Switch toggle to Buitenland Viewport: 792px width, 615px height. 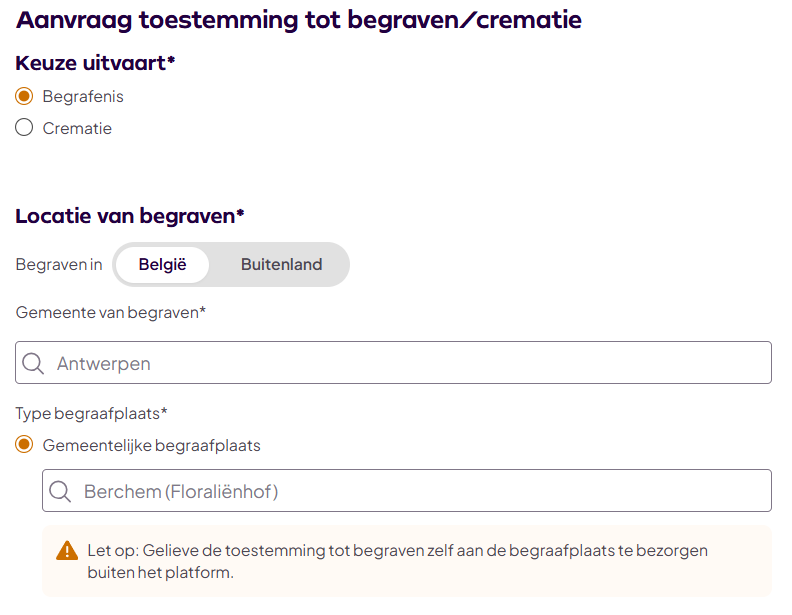click(x=281, y=265)
